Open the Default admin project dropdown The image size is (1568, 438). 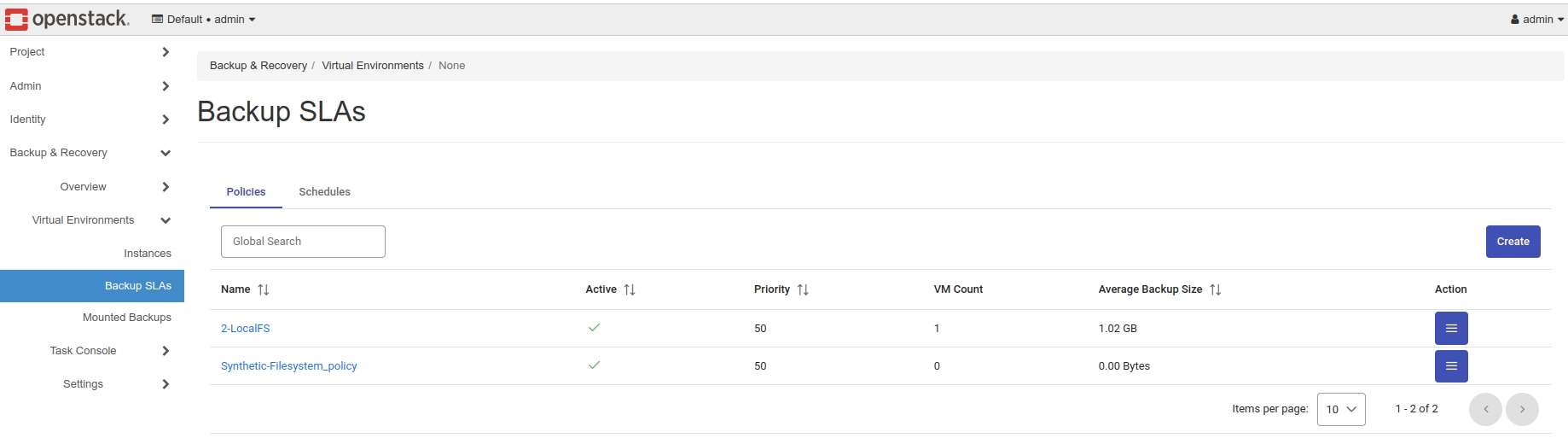tap(204, 20)
